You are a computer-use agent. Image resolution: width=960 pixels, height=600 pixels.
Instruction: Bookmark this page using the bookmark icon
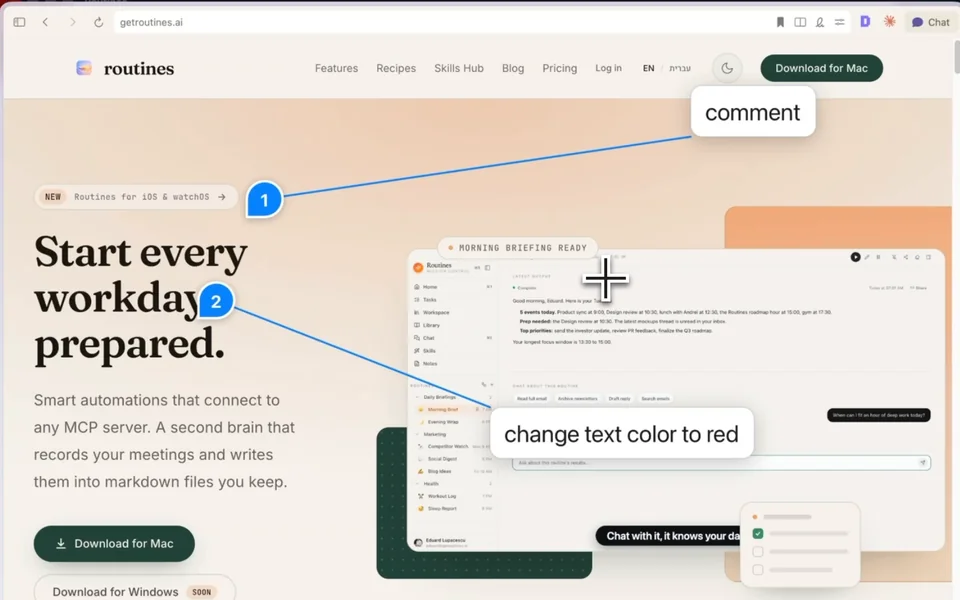click(x=780, y=22)
